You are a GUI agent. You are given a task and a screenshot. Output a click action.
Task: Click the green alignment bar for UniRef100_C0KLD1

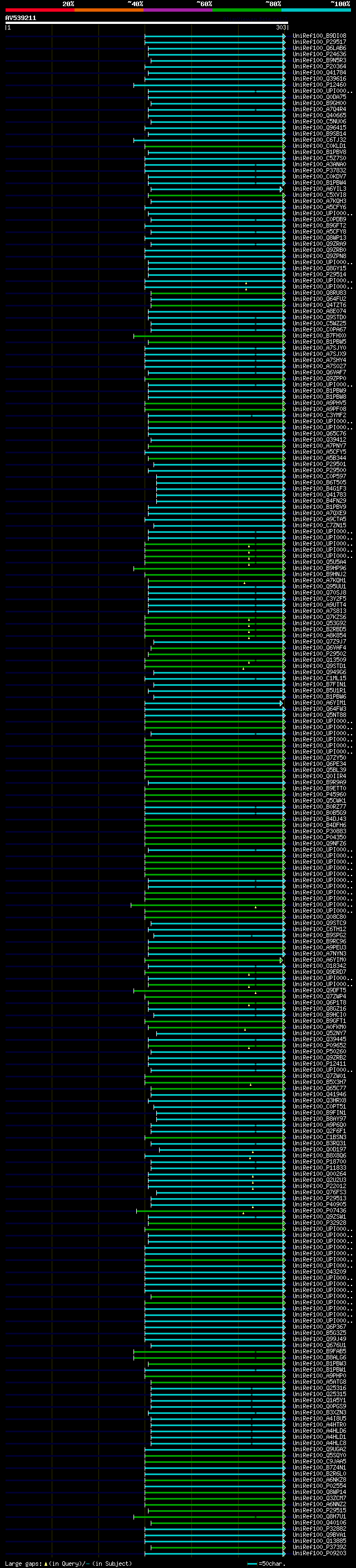215,146
